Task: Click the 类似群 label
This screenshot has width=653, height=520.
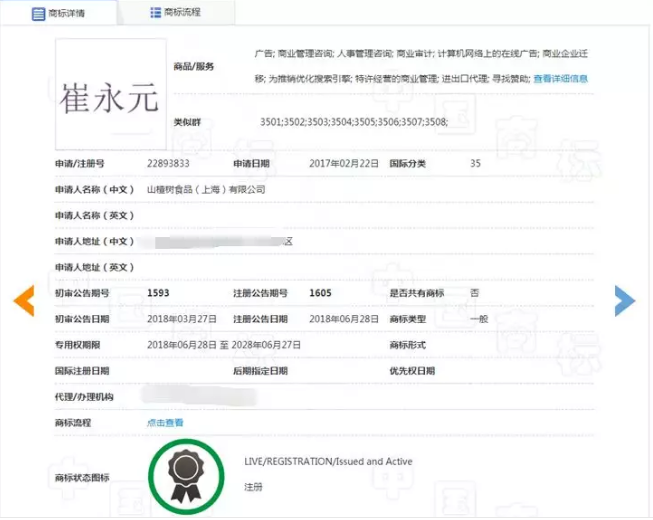Action: click(187, 122)
